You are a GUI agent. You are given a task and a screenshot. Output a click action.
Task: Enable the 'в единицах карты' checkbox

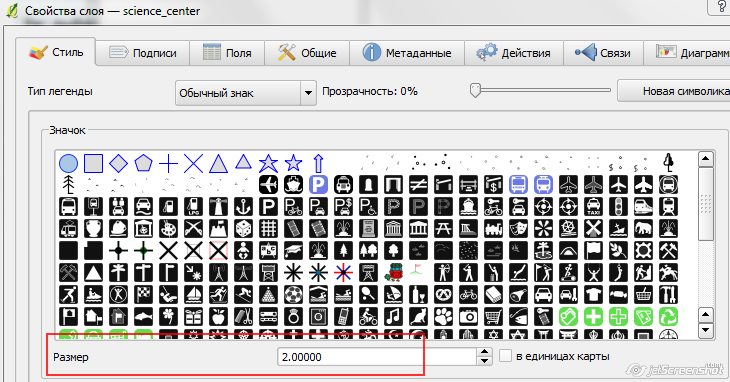pos(505,356)
